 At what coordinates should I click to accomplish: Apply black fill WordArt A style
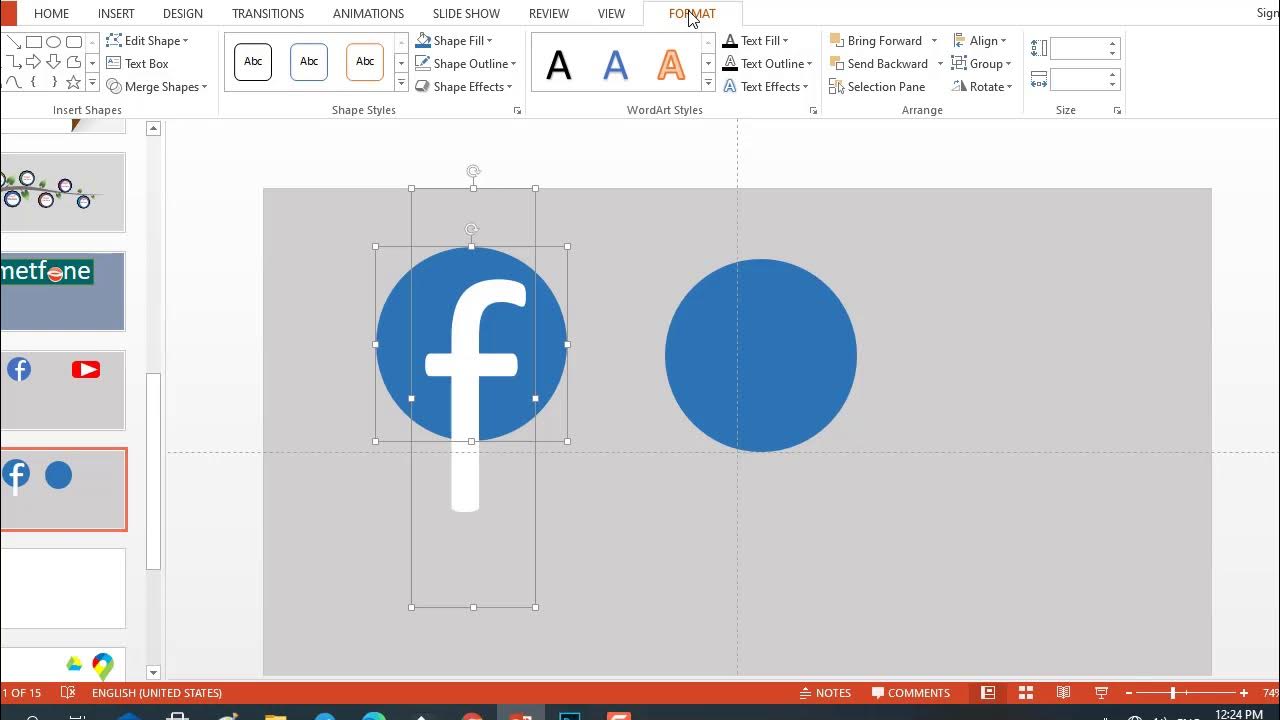coord(559,65)
